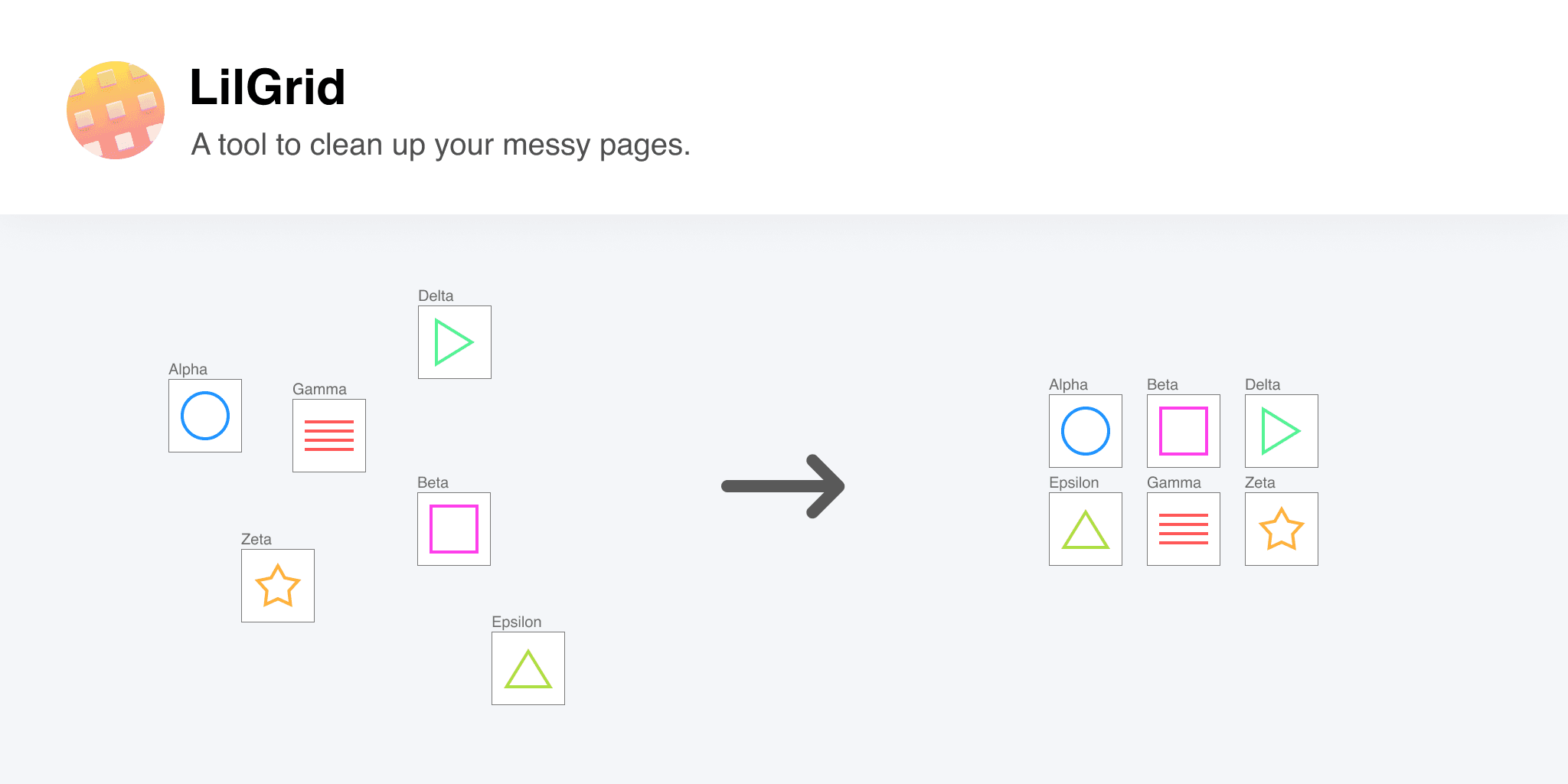Screen dimensions: 1568x784
Task: Click the Gamma lines tile in the tidy grid
Action: pos(1184,529)
